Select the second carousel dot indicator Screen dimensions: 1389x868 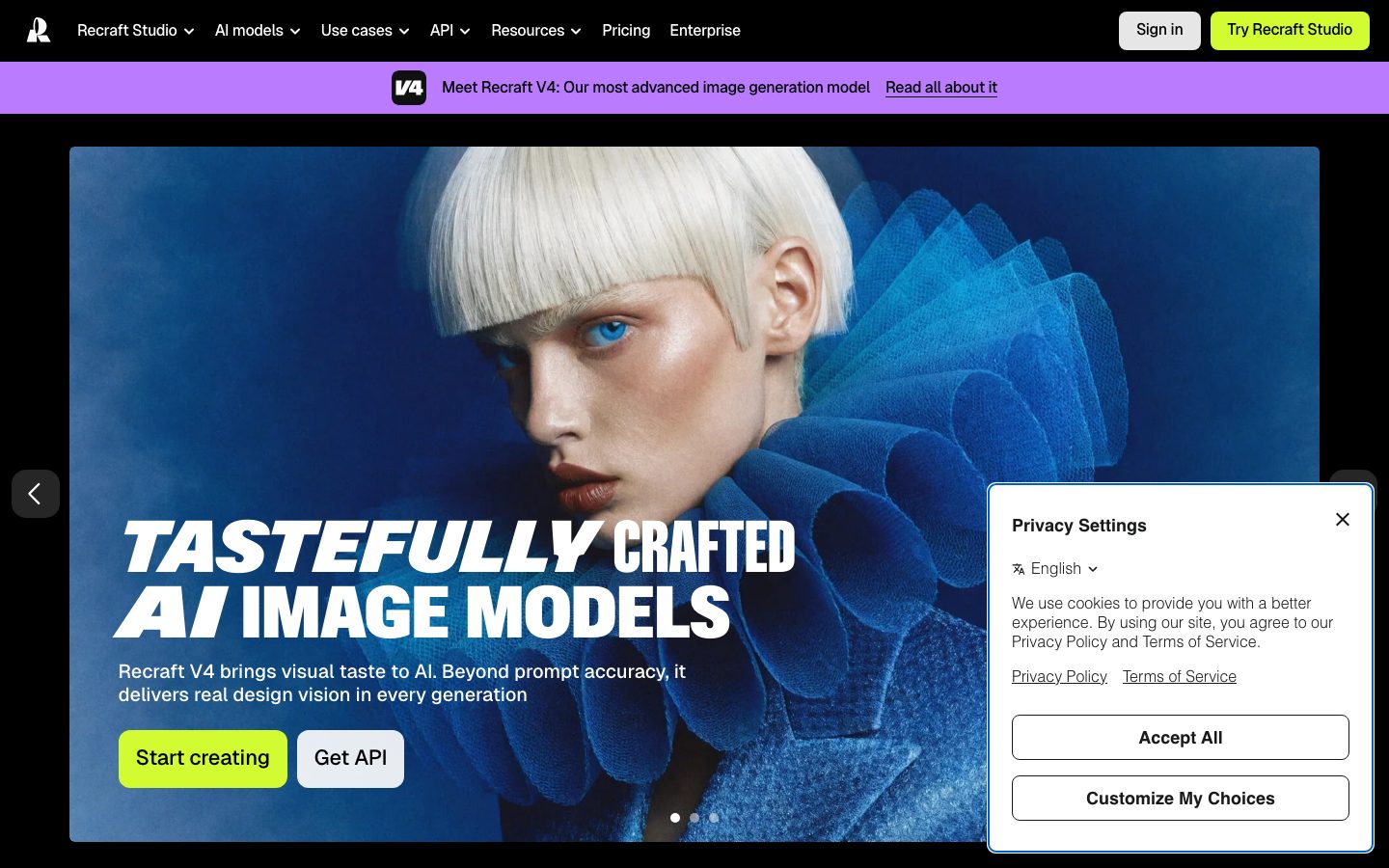694,818
